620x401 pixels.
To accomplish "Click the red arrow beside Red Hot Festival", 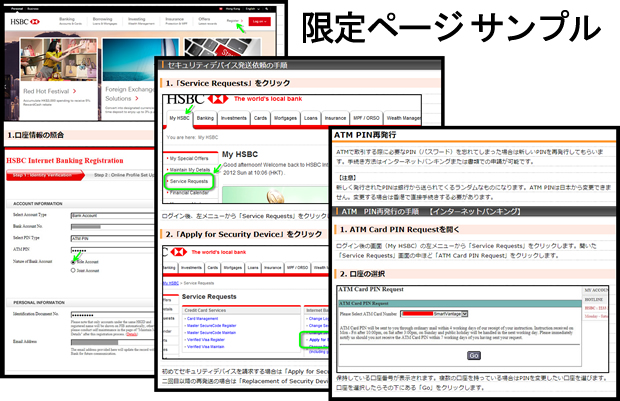I will 74,91.
